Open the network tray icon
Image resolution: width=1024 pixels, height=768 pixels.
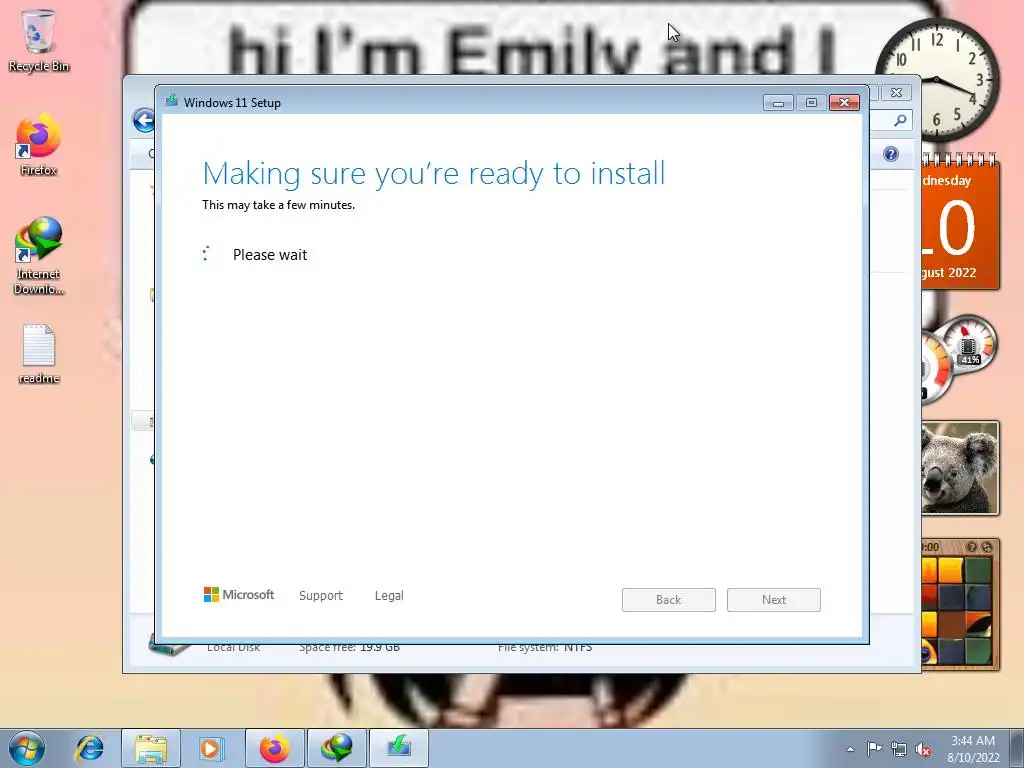point(899,749)
